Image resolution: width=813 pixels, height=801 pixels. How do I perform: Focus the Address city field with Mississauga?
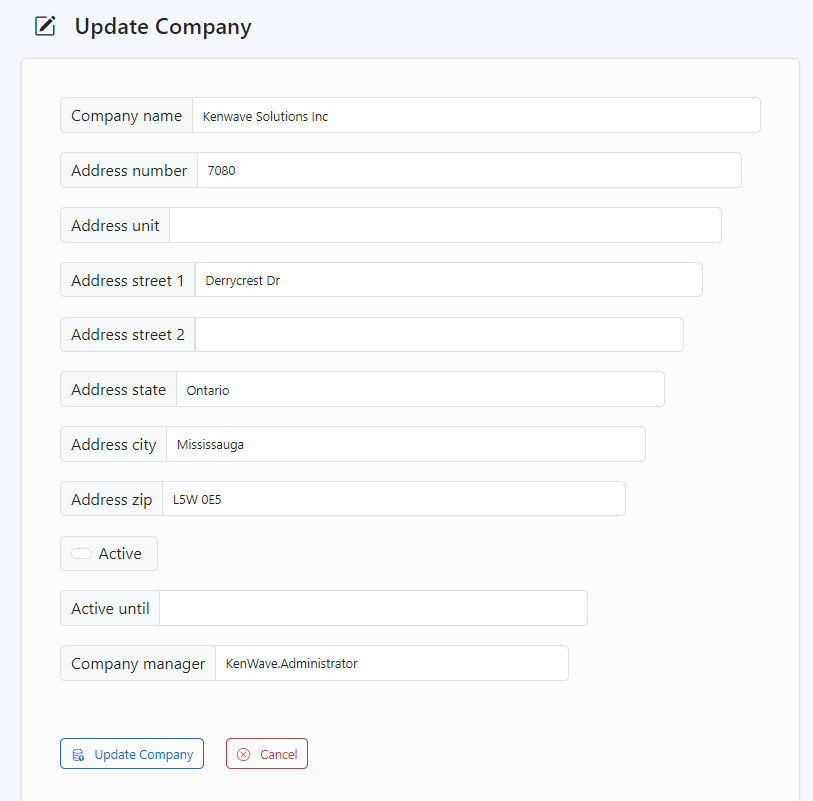[405, 445]
